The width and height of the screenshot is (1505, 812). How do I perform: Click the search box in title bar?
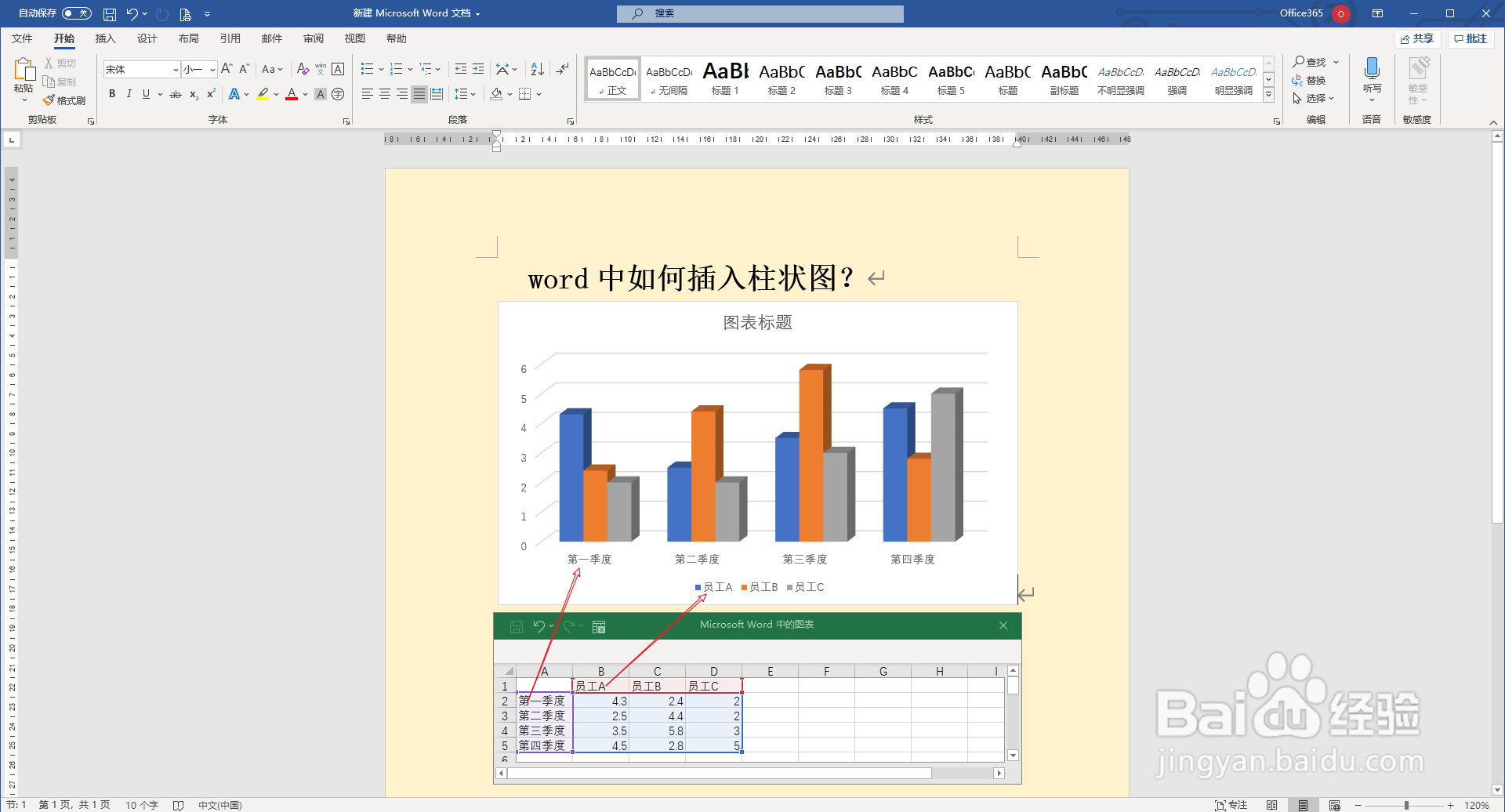coord(760,13)
